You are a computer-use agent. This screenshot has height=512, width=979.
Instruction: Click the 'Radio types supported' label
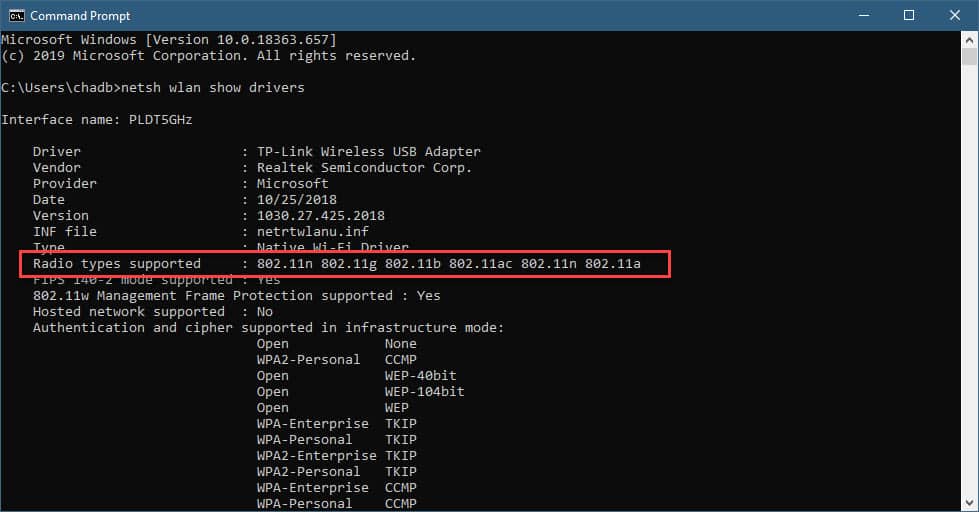point(117,263)
